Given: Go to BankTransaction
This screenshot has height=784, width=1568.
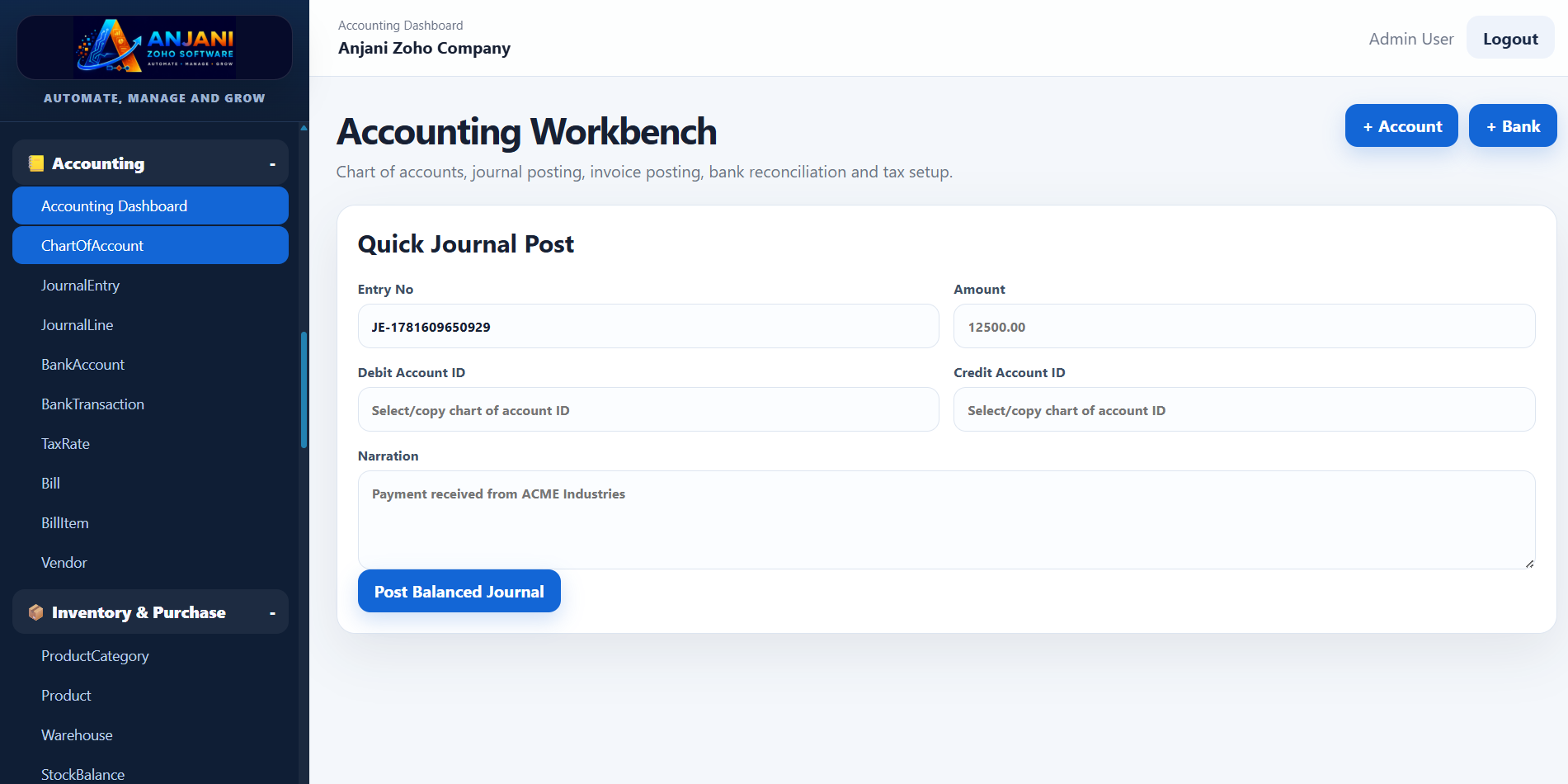Looking at the screenshot, I should (x=150, y=404).
